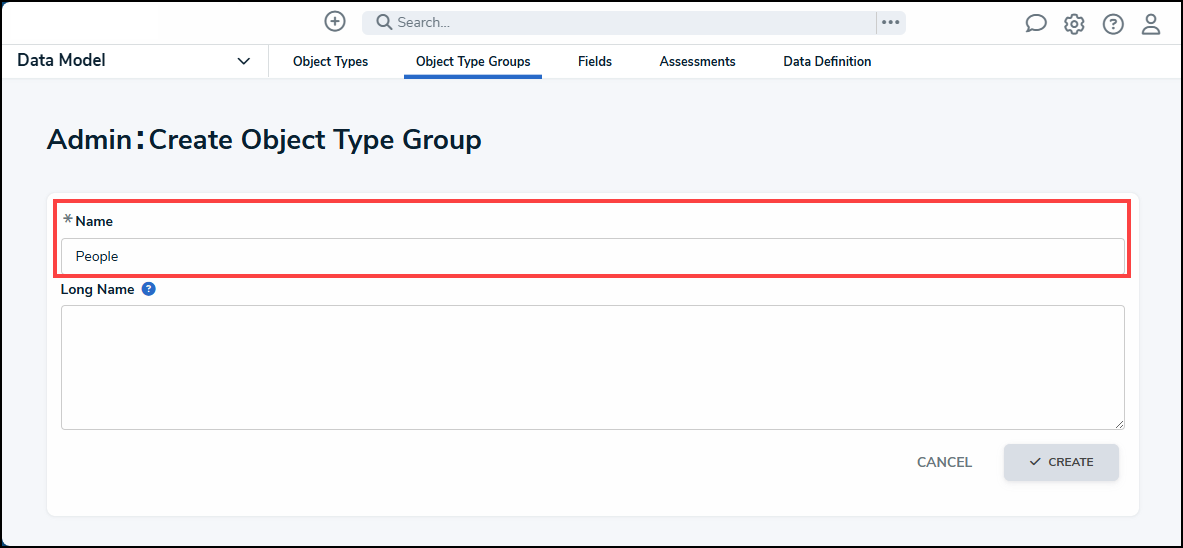Expand the Data Model dropdown chevron
1183x548 pixels.
(x=243, y=62)
